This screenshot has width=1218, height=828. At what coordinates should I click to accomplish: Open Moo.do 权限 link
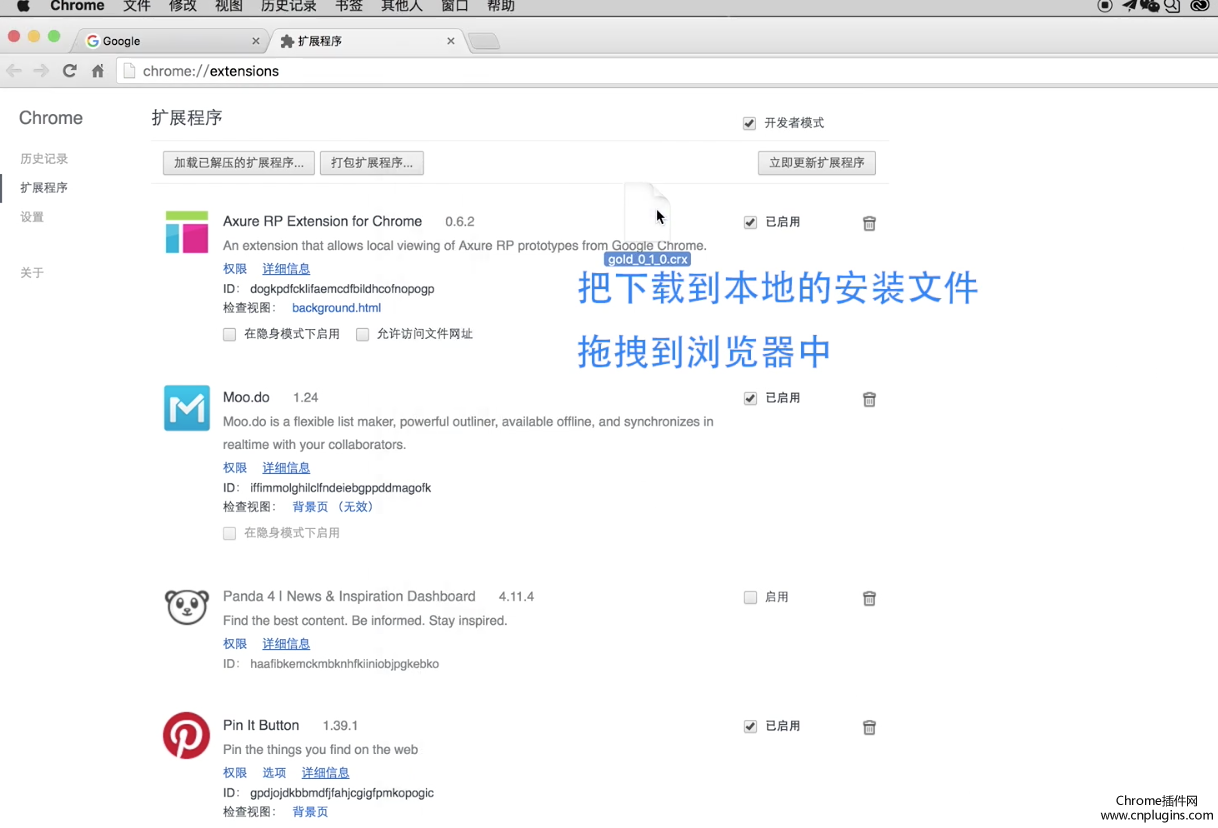235,468
